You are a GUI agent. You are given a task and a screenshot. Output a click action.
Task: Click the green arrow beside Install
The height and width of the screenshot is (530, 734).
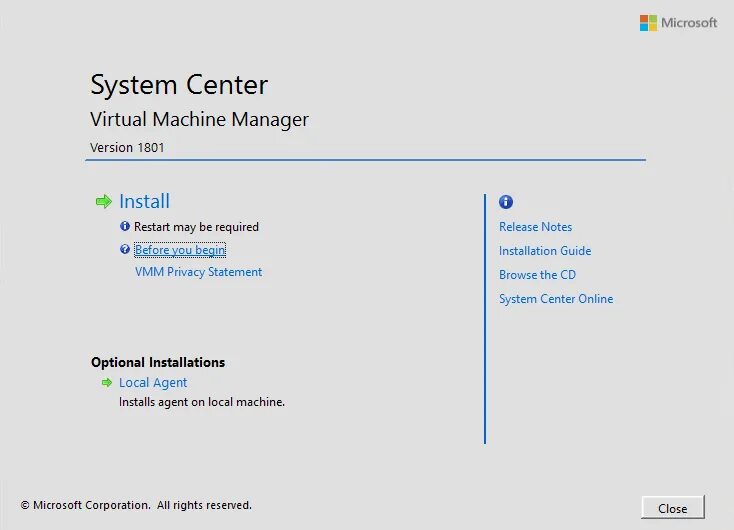click(103, 202)
